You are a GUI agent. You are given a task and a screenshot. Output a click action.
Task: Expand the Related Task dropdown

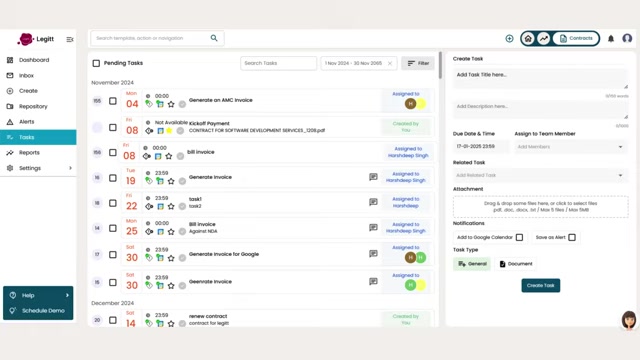tap(540, 175)
